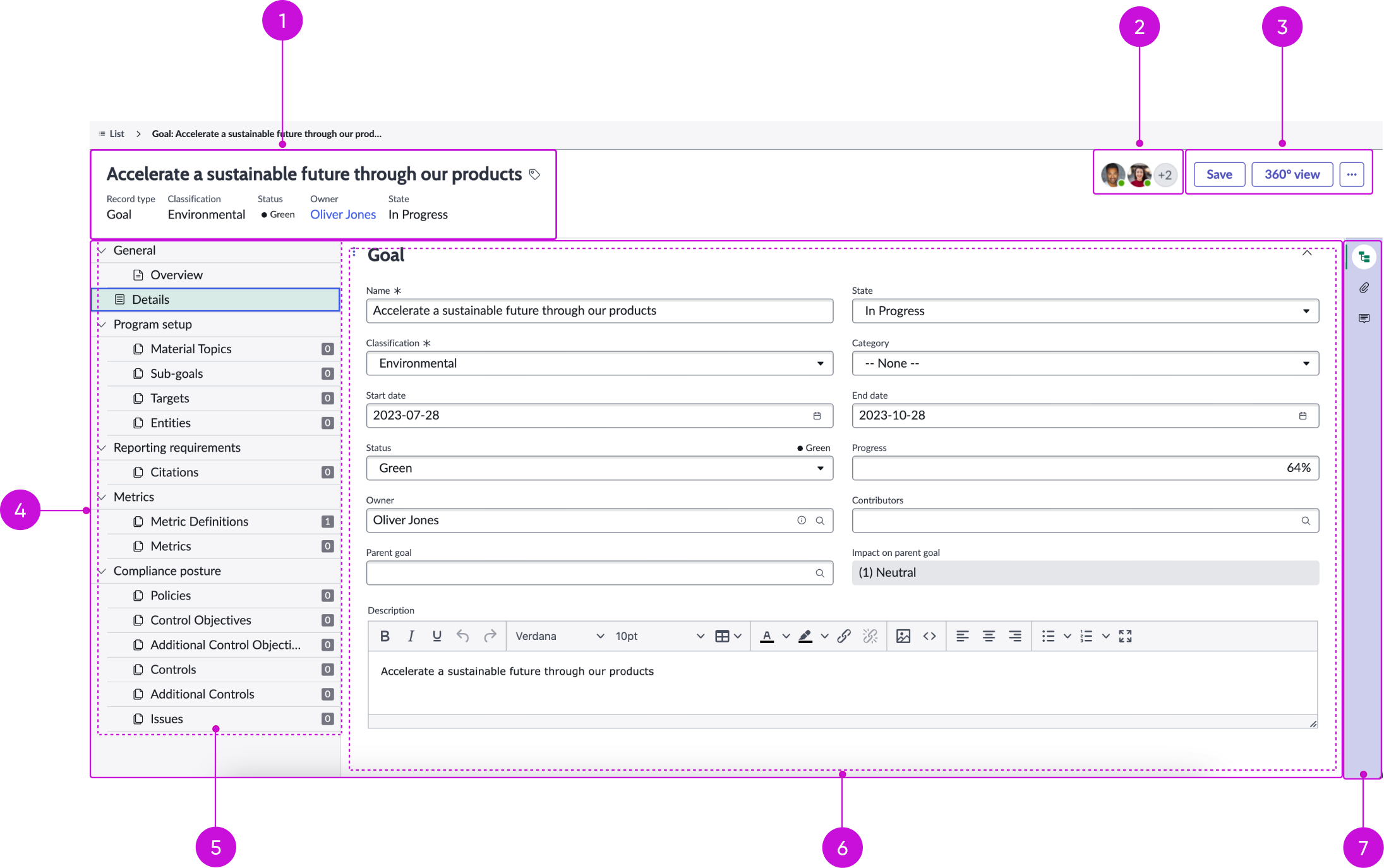Undo last change in the description editor
Viewport: 1384px width, 868px height.
[462, 636]
